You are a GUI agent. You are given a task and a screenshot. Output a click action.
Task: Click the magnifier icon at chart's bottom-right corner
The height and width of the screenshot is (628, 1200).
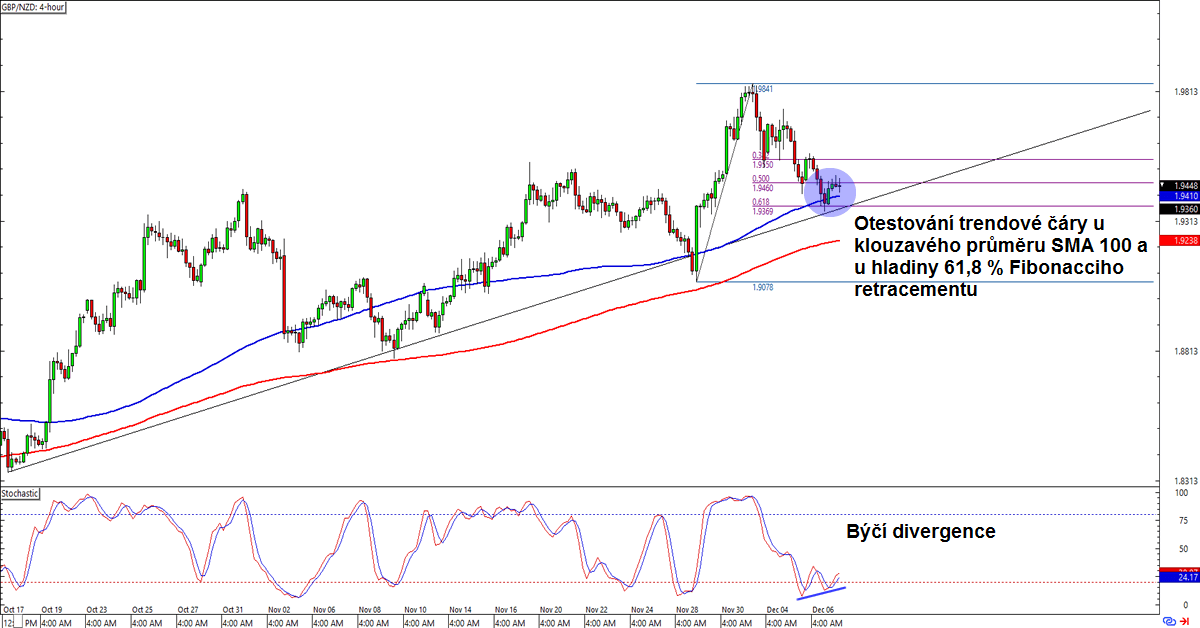(x=1169, y=621)
